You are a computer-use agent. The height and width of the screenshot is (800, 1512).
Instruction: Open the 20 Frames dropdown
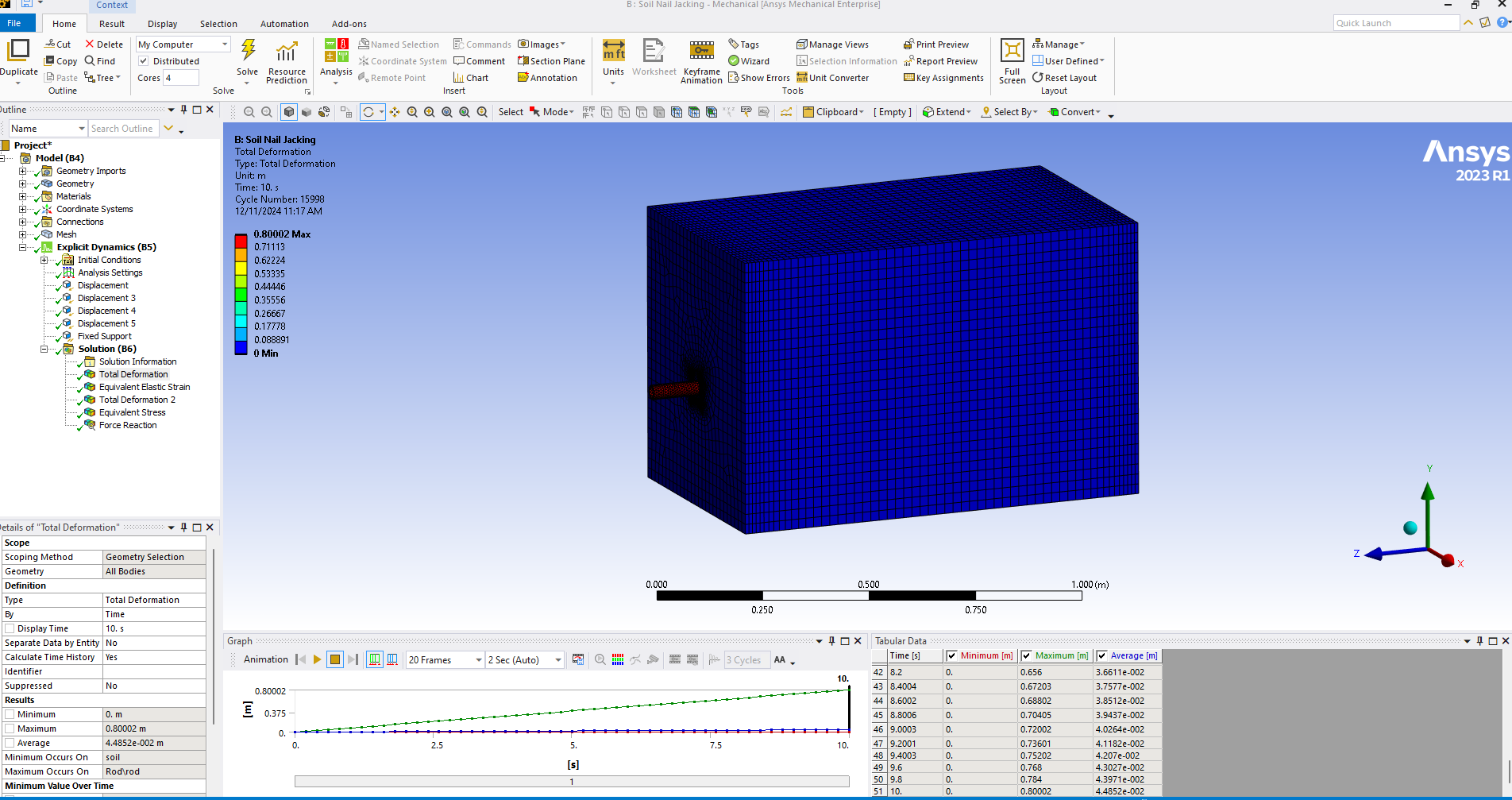coord(478,660)
